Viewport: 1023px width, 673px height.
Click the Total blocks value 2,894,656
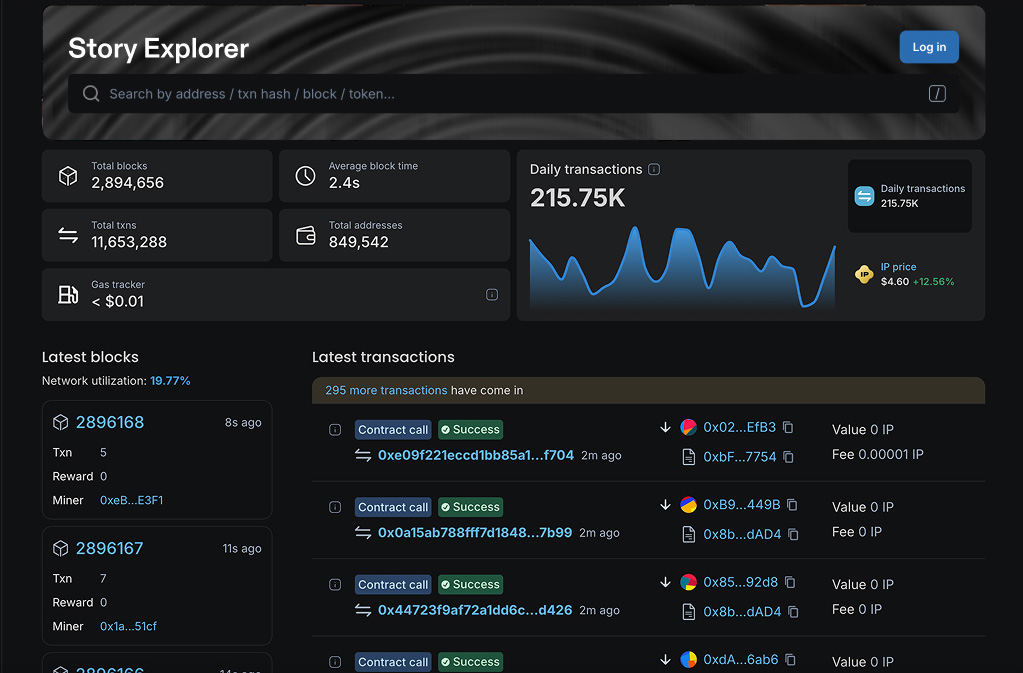click(x=127, y=183)
